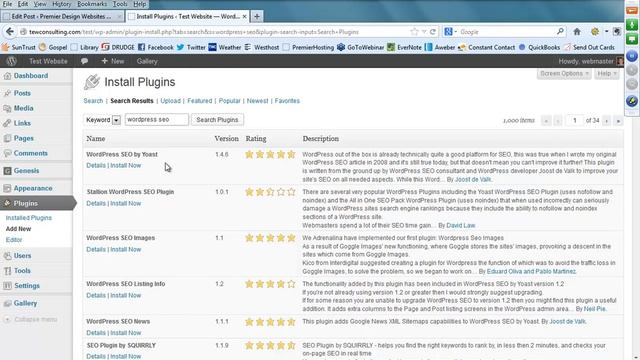Click the Settings sidebar icon
The width and height of the screenshot is (640, 360).
7,286
